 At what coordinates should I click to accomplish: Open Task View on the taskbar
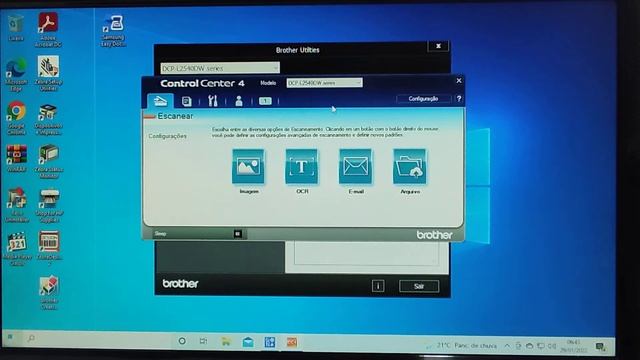[203, 341]
